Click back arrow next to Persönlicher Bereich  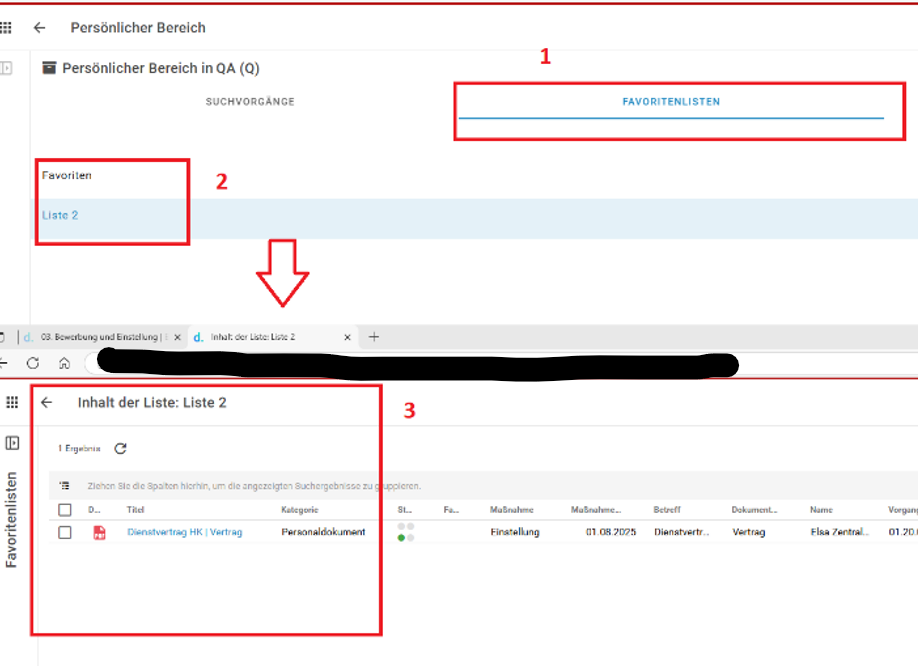coord(40,28)
